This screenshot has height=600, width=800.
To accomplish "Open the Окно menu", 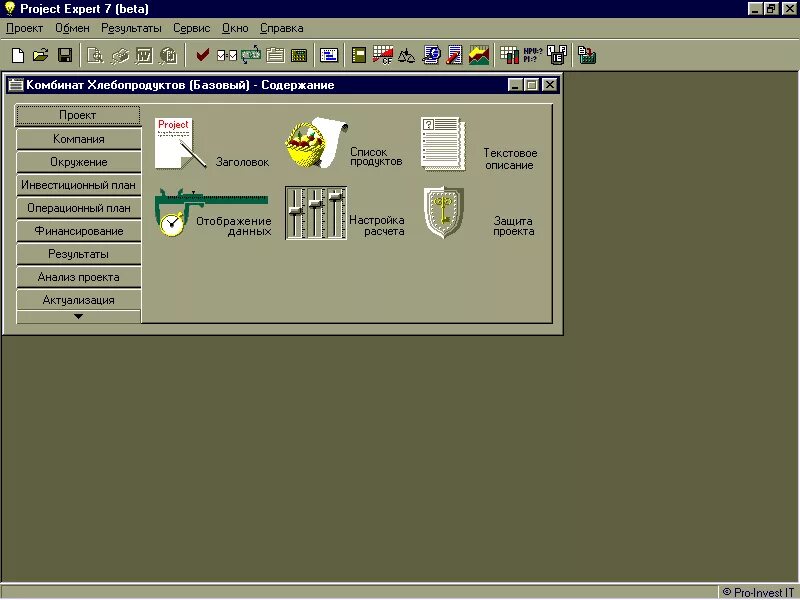I will (x=235, y=29).
